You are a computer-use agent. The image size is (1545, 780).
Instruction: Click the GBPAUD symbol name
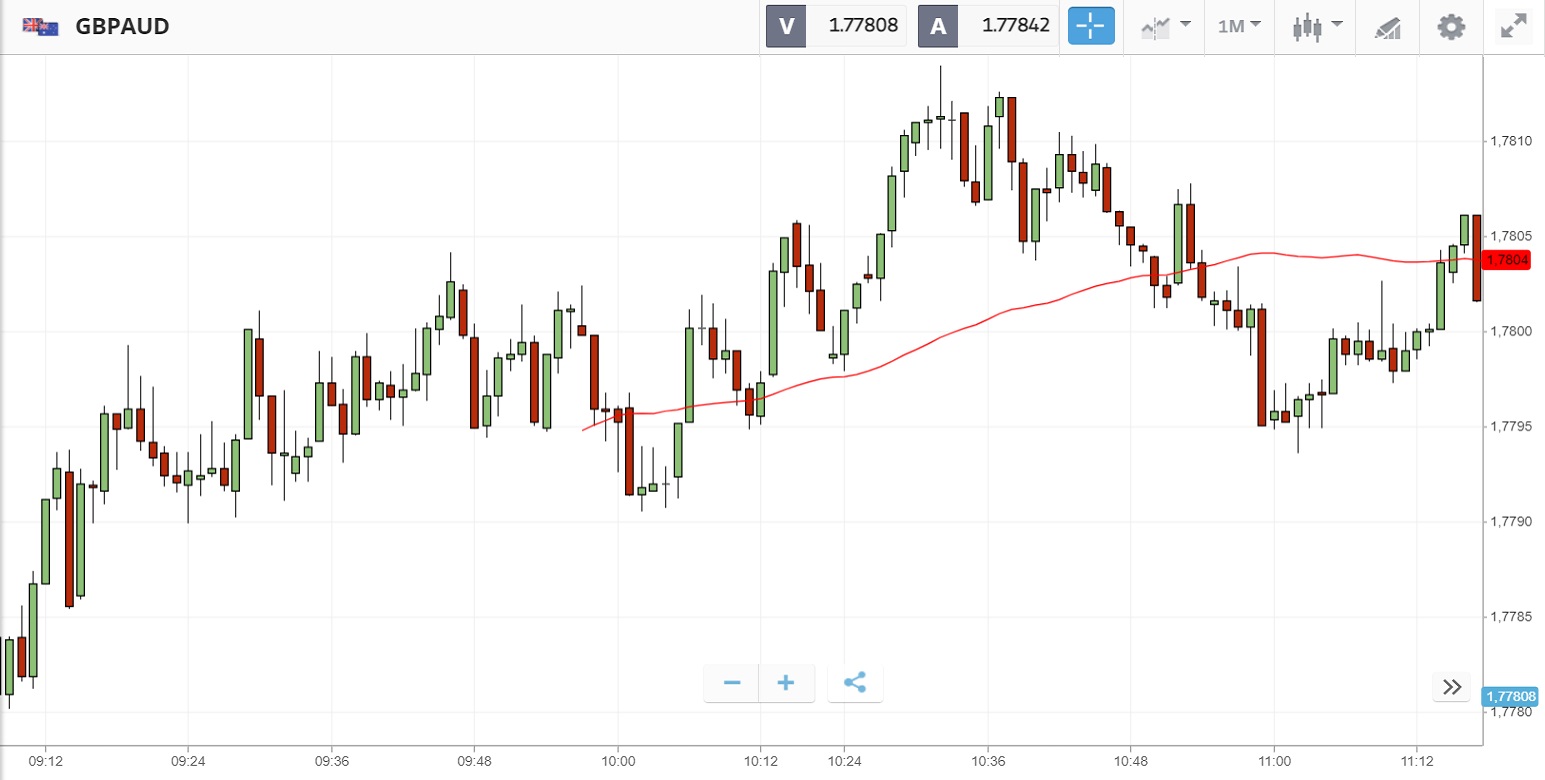point(122,26)
